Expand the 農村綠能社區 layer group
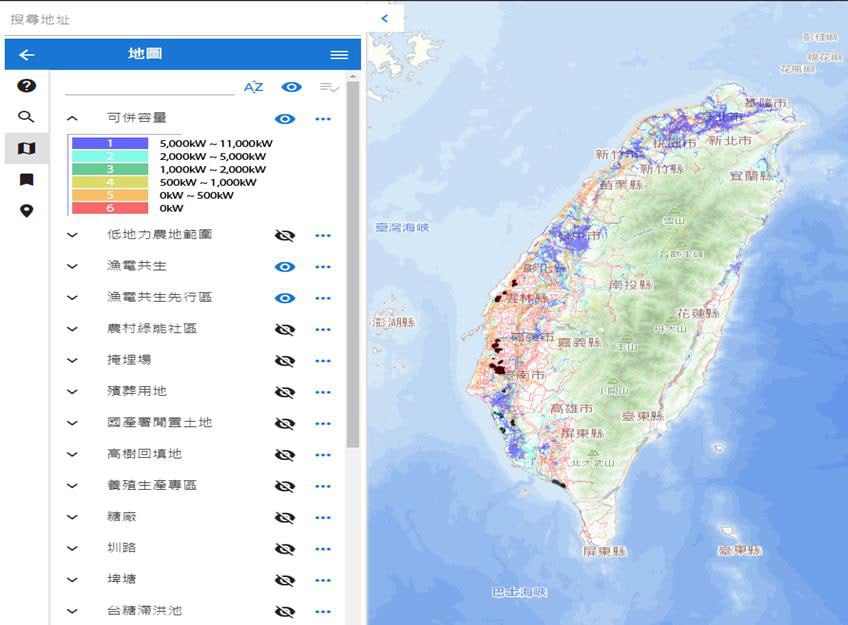 click(72, 329)
